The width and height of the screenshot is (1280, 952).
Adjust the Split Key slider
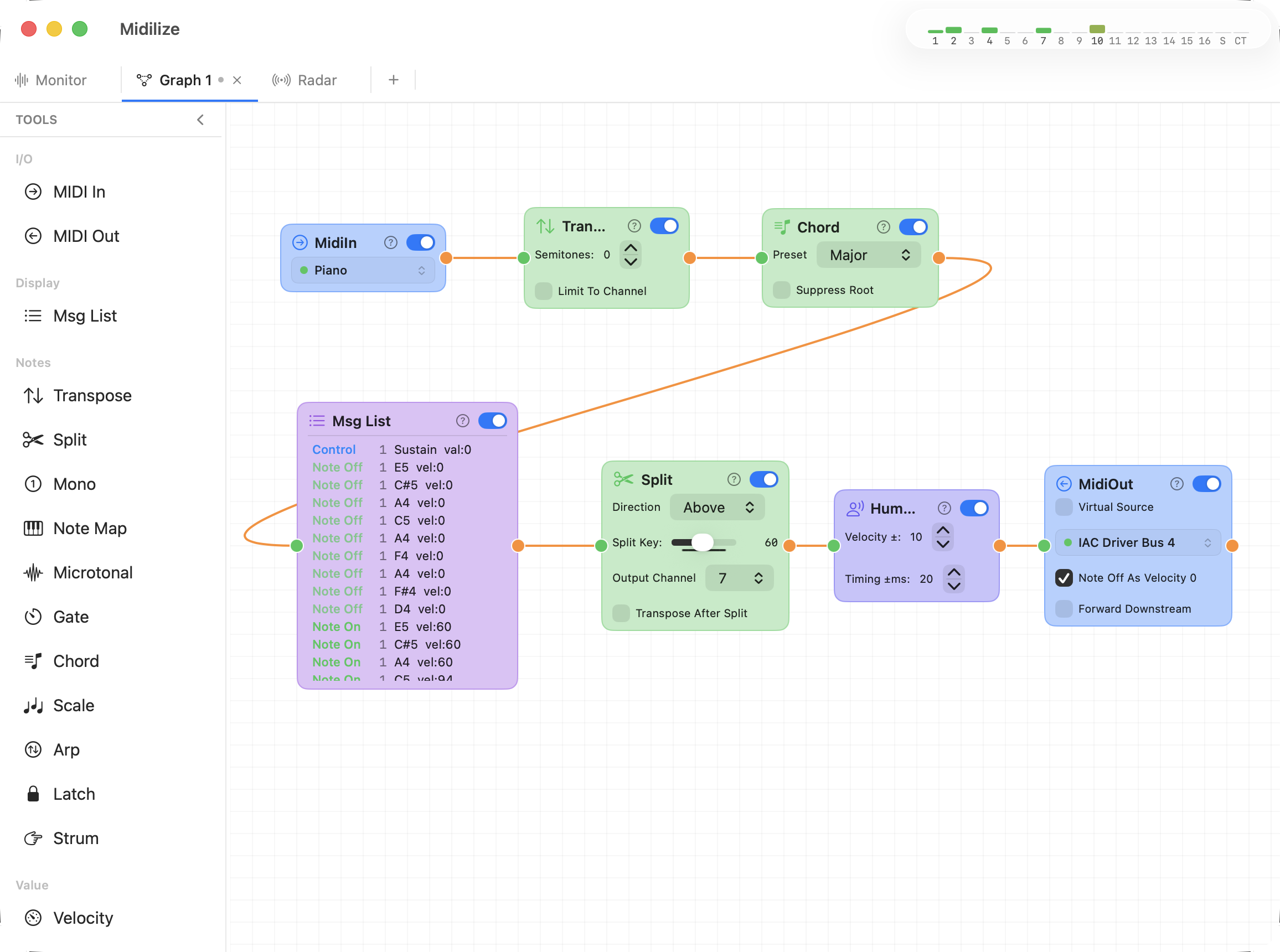click(x=703, y=542)
